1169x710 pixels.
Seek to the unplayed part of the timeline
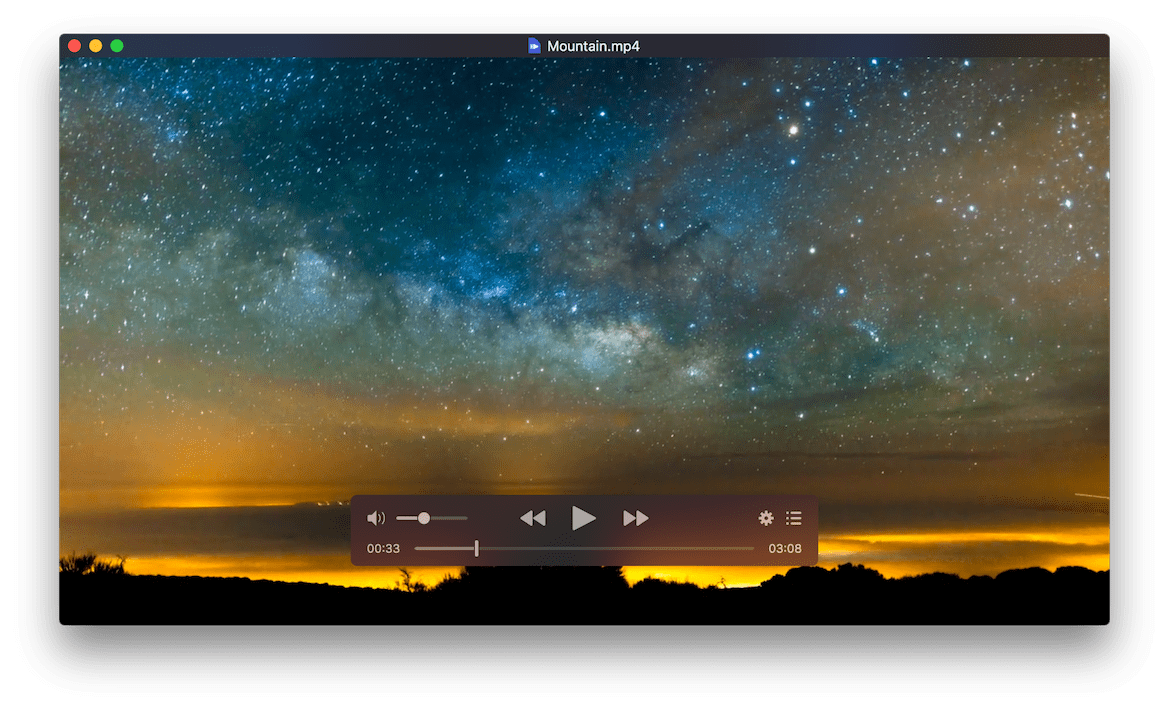pos(616,549)
